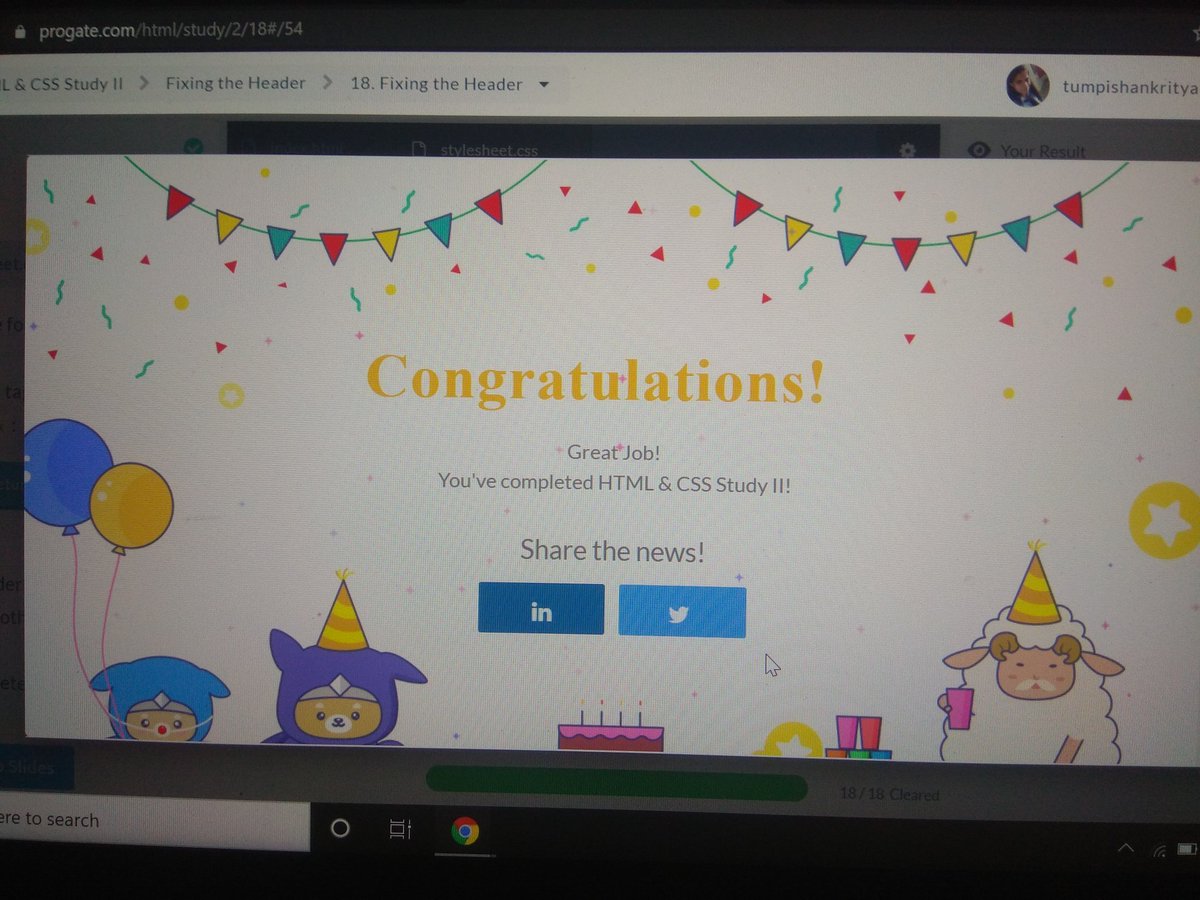Image resolution: width=1200 pixels, height=900 pixels.
Task: Check the battery status icon
Action: pyautogui.click(x=1186, y=848)
